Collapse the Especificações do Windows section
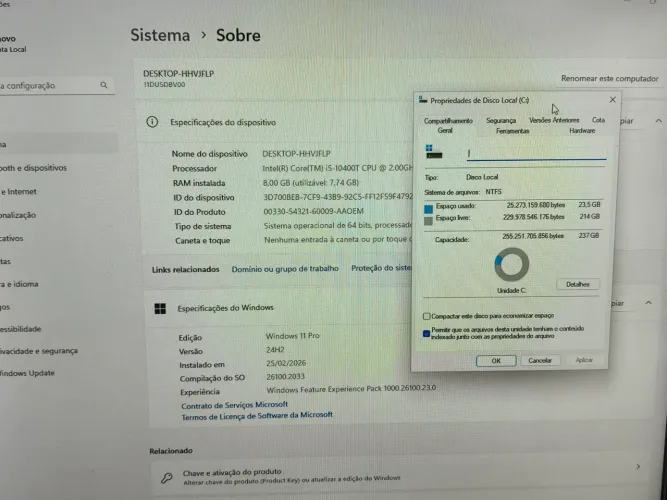Screen dimensions: 667x500 648,303
